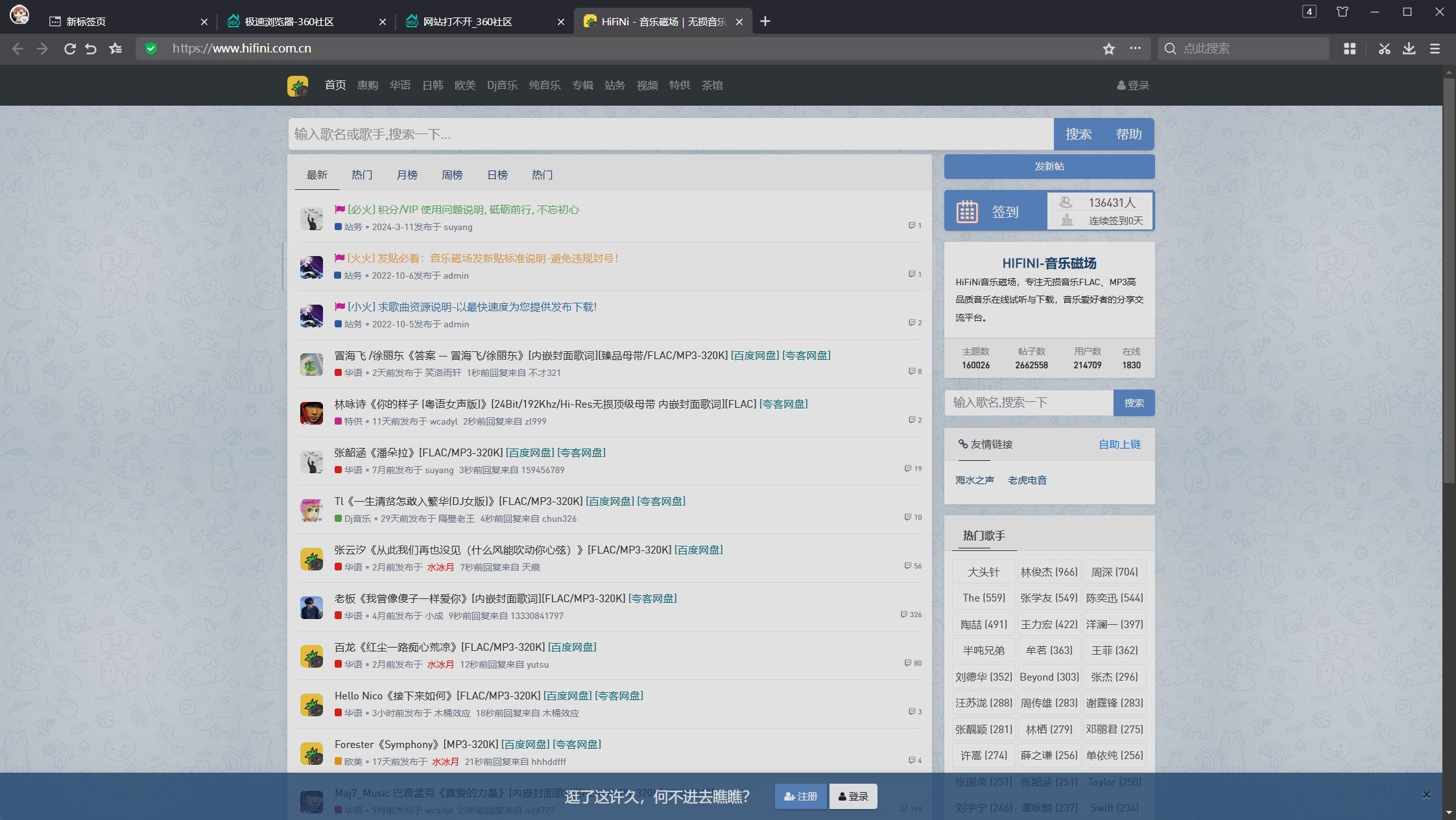Open the address bar three-dots menu
This screenshot has width=1456, height=820.
(x=1135, y=48)
